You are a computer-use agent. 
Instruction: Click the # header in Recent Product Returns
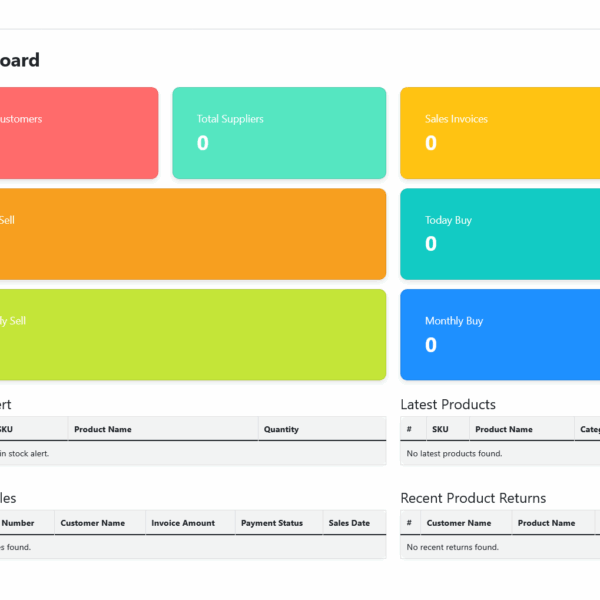(x=409, y=523)
